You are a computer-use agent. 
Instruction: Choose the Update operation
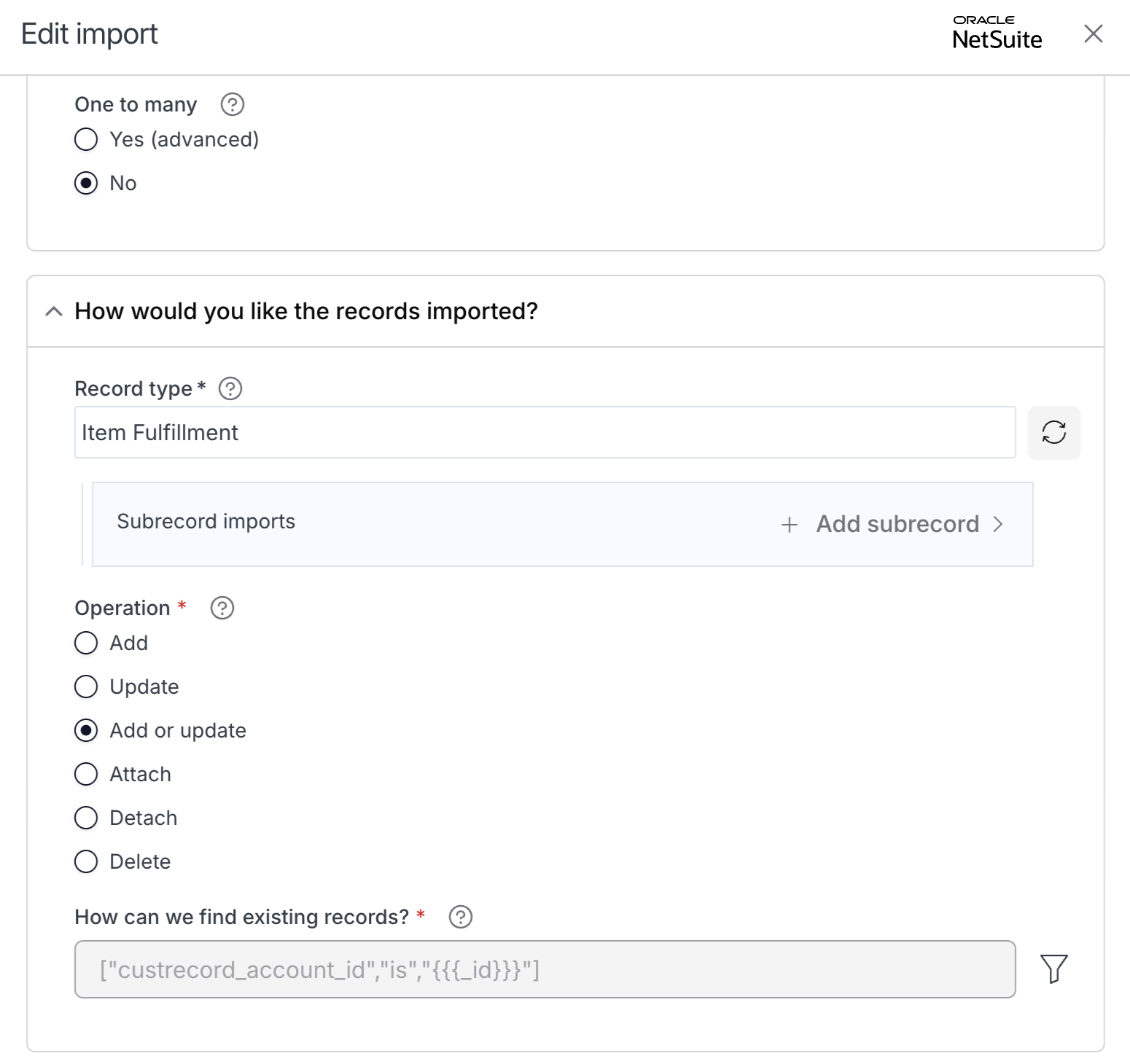86,686
